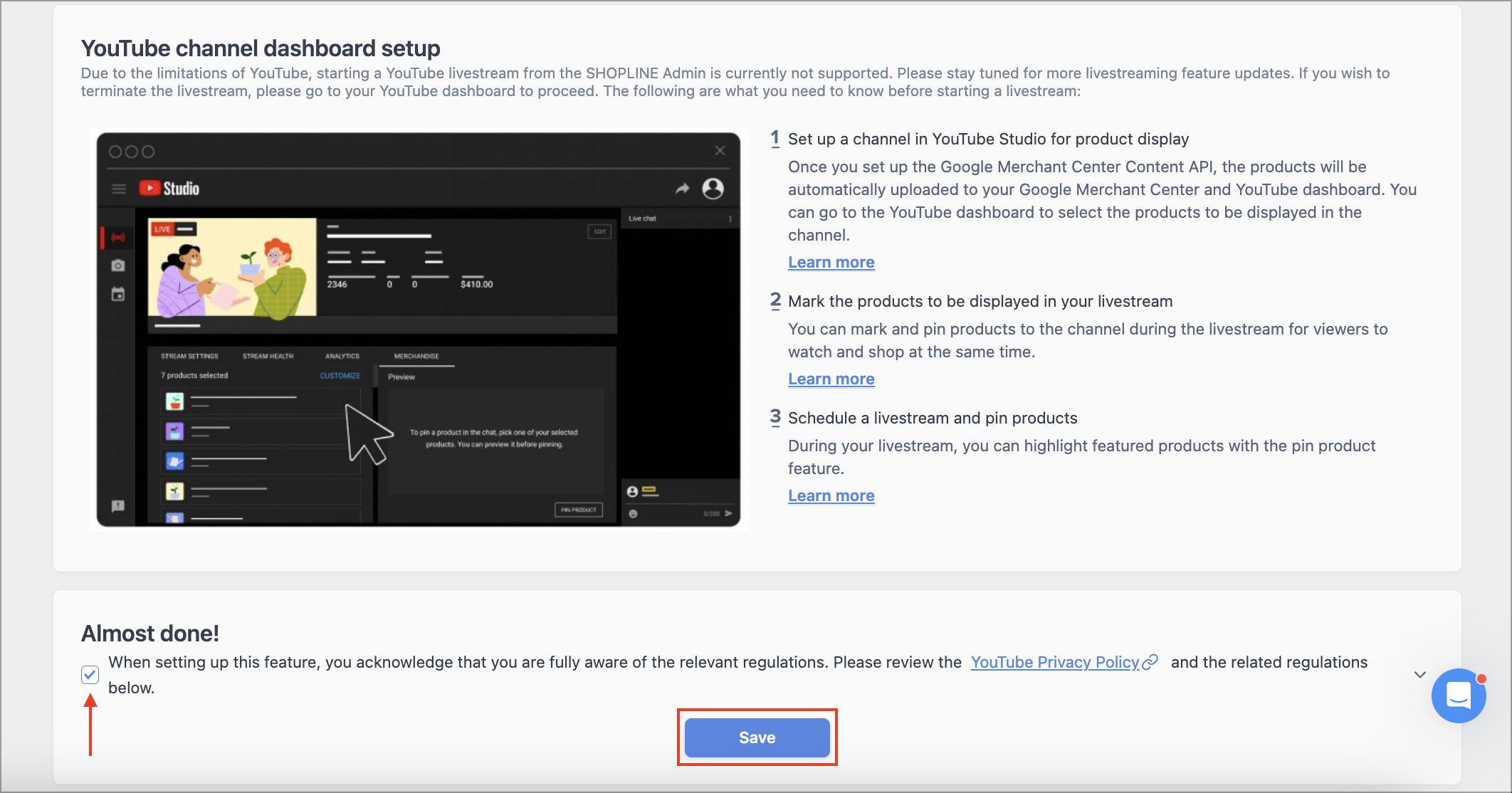This screenshot has width=1512, height=793.
Task: Uncheck the regulations acknowledgement checkbox
Action: 90,674
